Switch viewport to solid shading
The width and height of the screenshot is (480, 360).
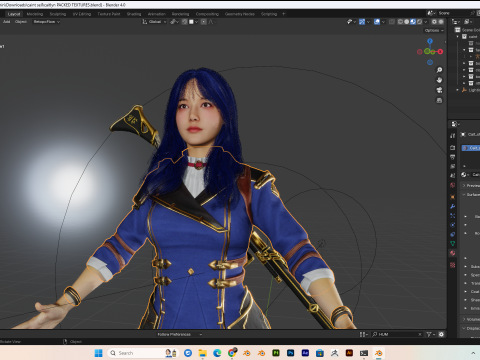[x=406, y=22]
